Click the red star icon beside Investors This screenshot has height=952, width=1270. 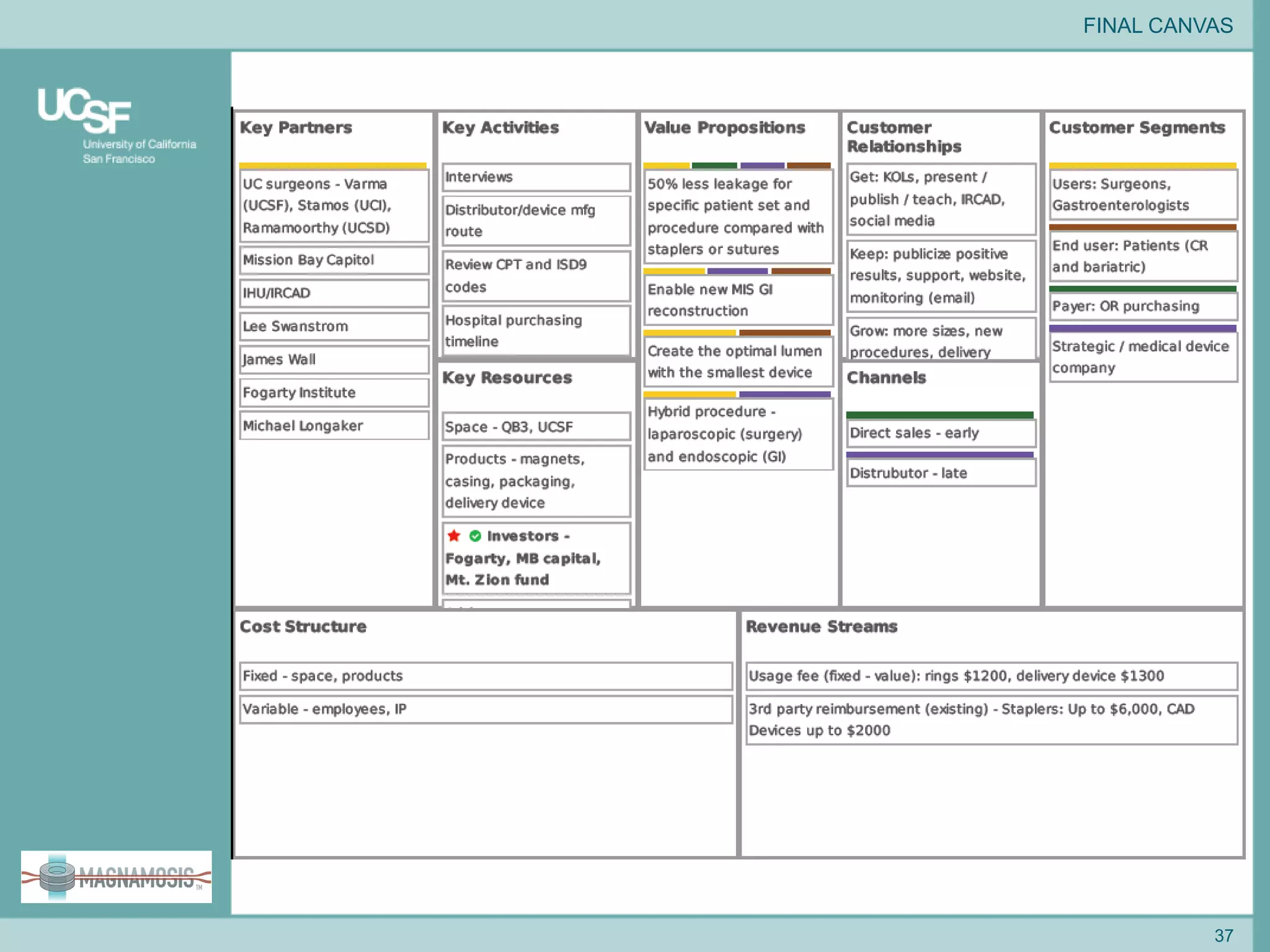[x=454, y=535]
